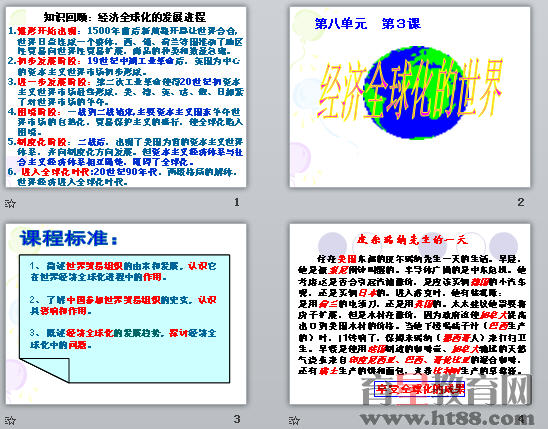
Task: Click the slide number 3 label
Action: click(237, 419)
